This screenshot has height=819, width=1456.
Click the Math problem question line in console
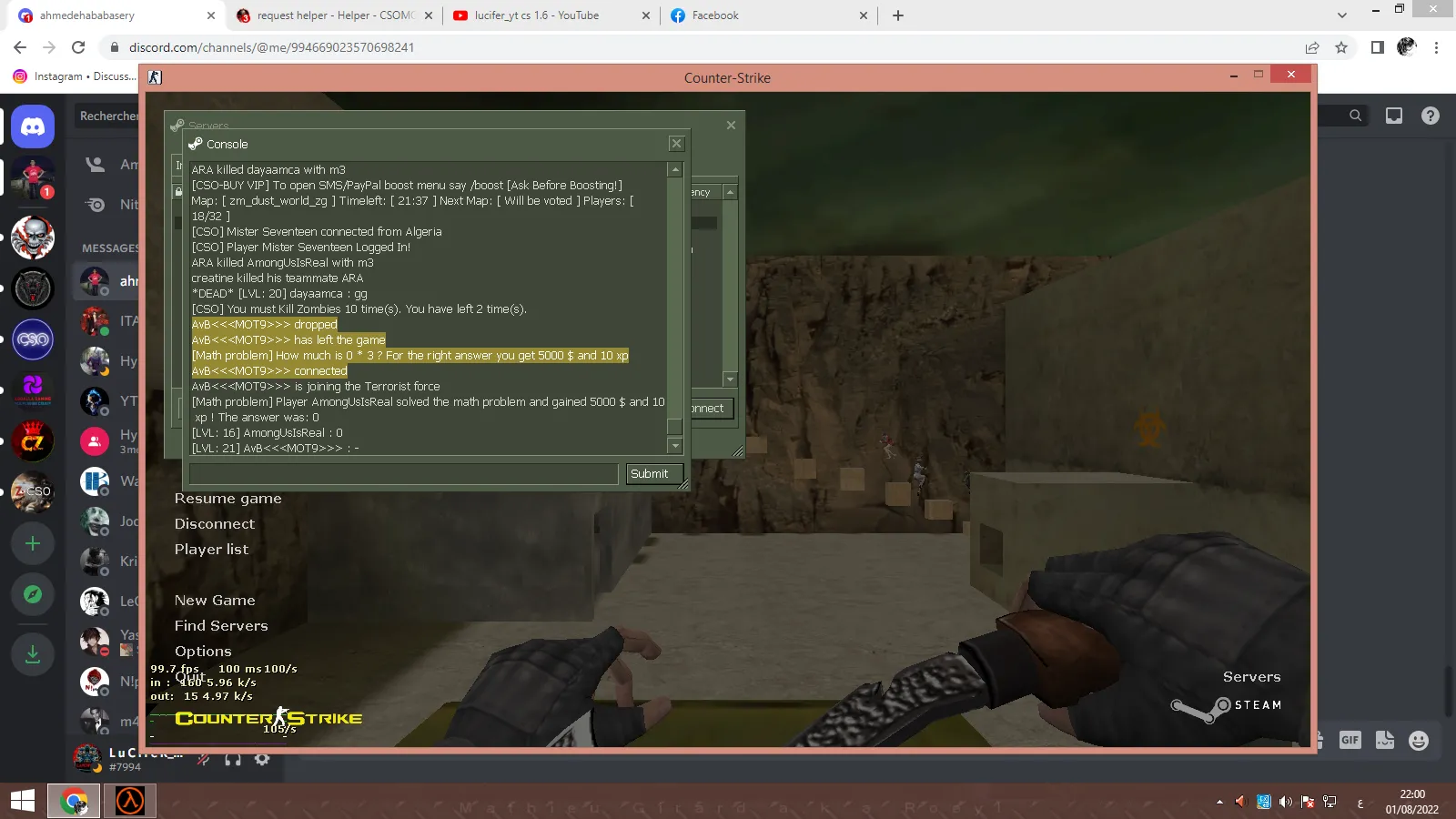coord(410,356)
